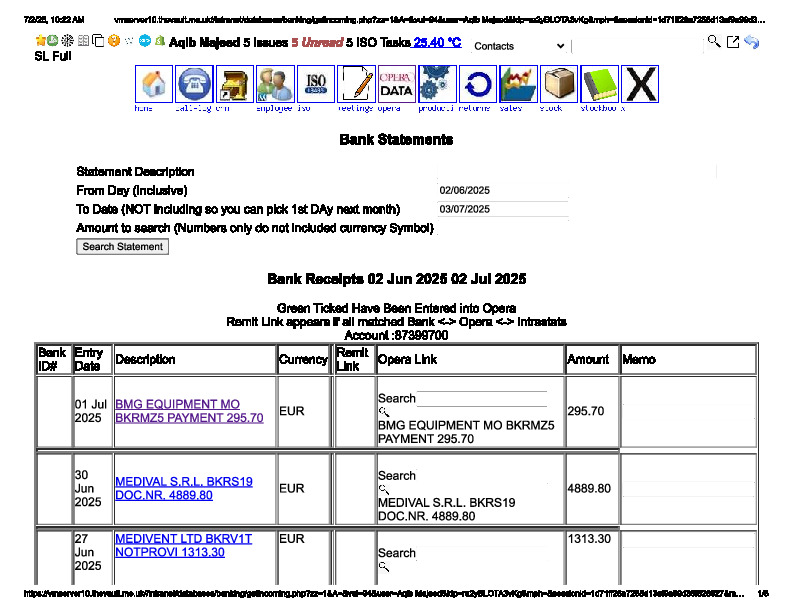Click the top-right magnifier search icon
The image size is (792, 612).
(713, 41)
